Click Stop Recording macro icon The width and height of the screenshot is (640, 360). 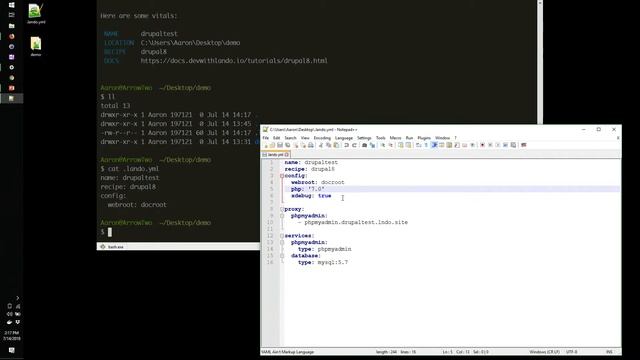490,145
